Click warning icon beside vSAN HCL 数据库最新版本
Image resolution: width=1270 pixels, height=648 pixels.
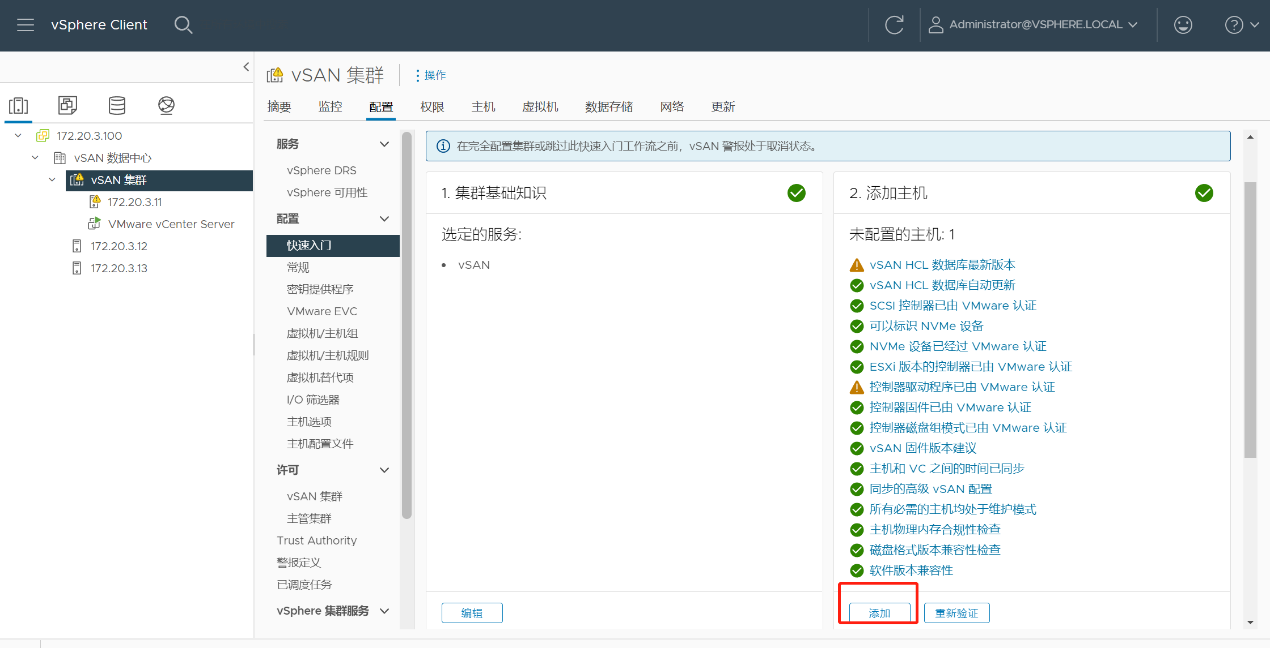[857, 265]
